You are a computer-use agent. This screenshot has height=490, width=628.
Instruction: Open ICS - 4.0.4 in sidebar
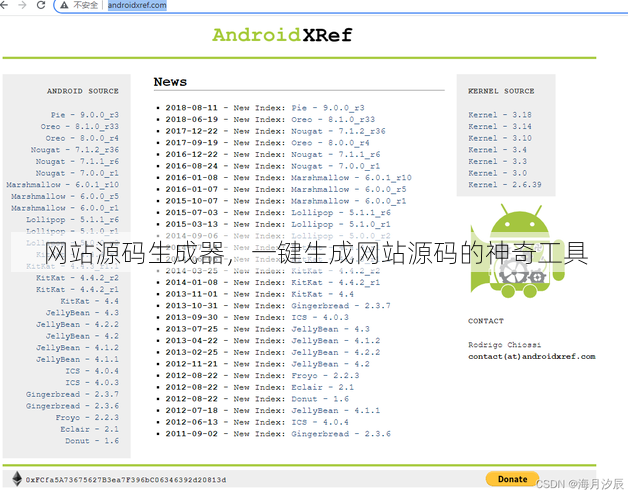(92, 371)
